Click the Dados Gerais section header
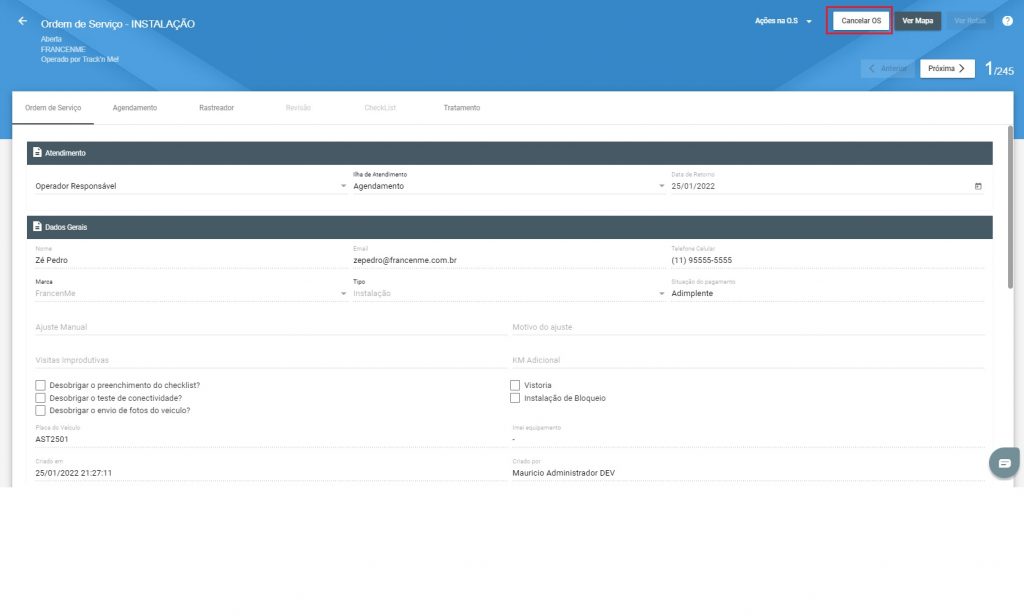The image size is (1024, 616). click(x=509, y=227)
